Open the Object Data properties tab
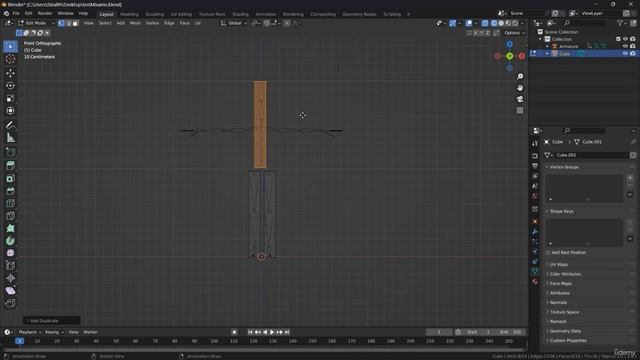 tap(535, 271)
